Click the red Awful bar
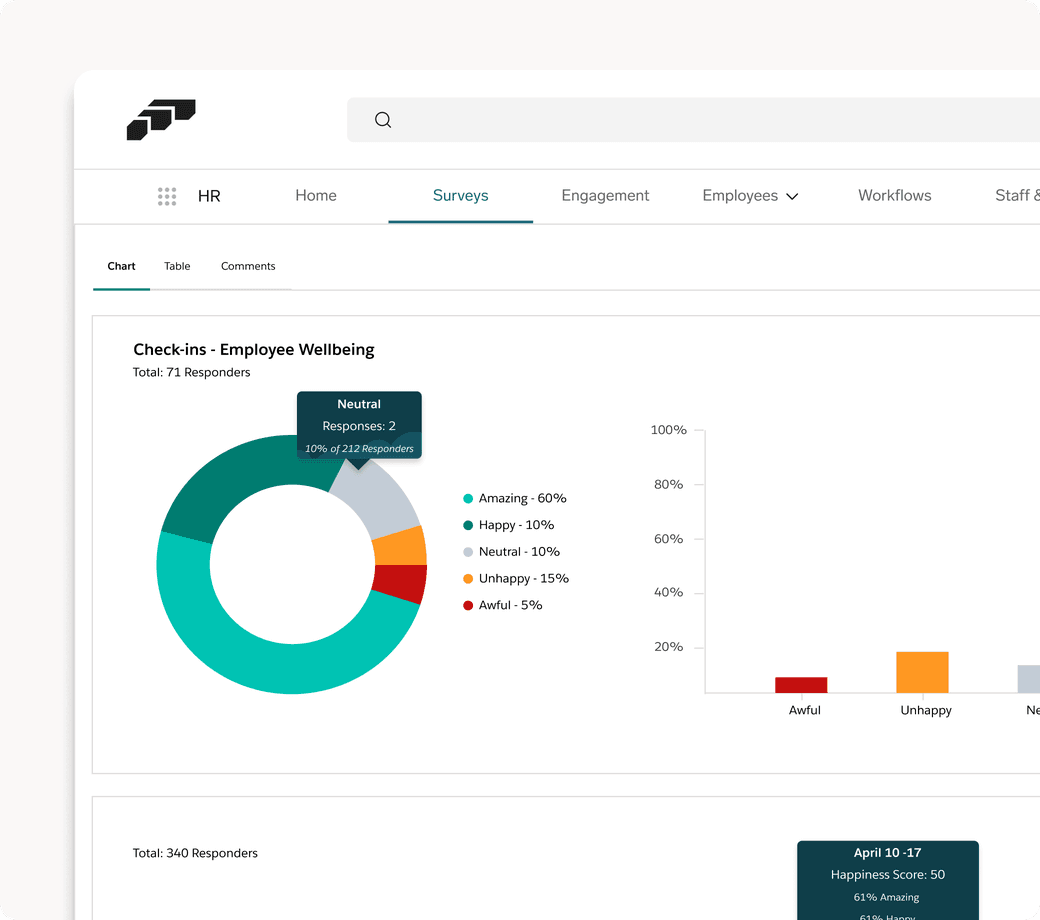Image resolution: width=1040 pixels, height=920 pixels. 801,685
